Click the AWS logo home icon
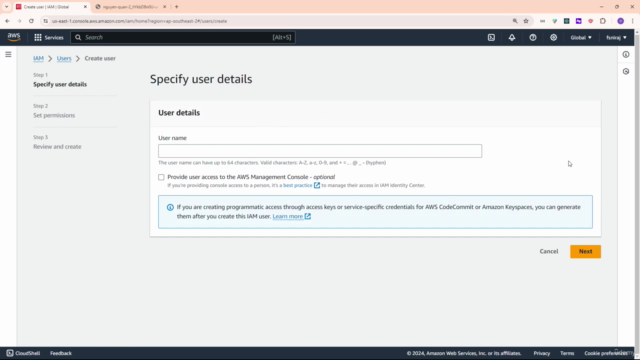Viewport: 640px width, 360px height. pos(13,37)
